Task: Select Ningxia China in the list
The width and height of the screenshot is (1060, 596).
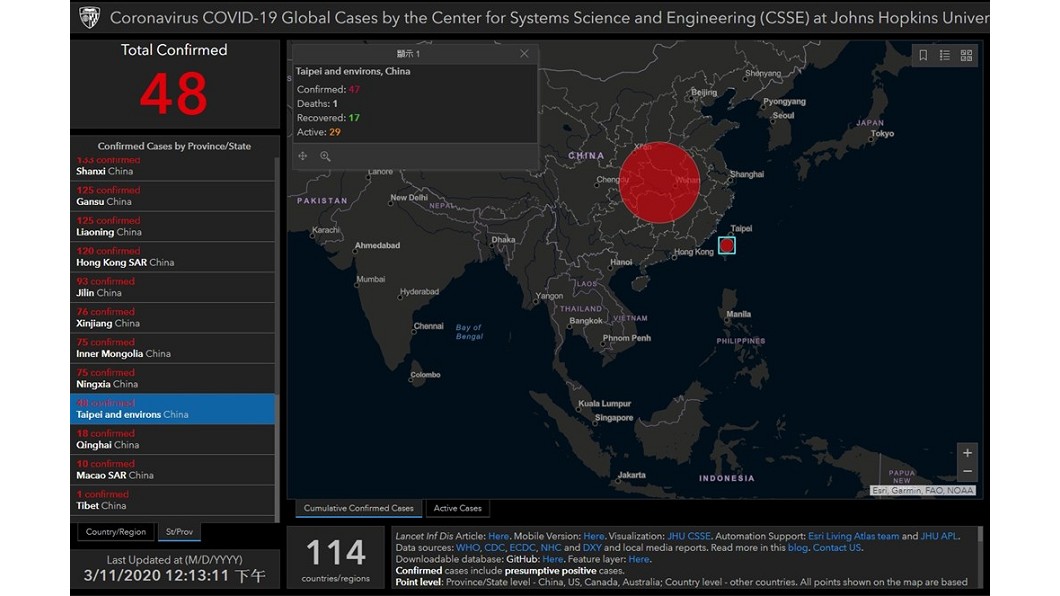Action: (x=172, y=378)
